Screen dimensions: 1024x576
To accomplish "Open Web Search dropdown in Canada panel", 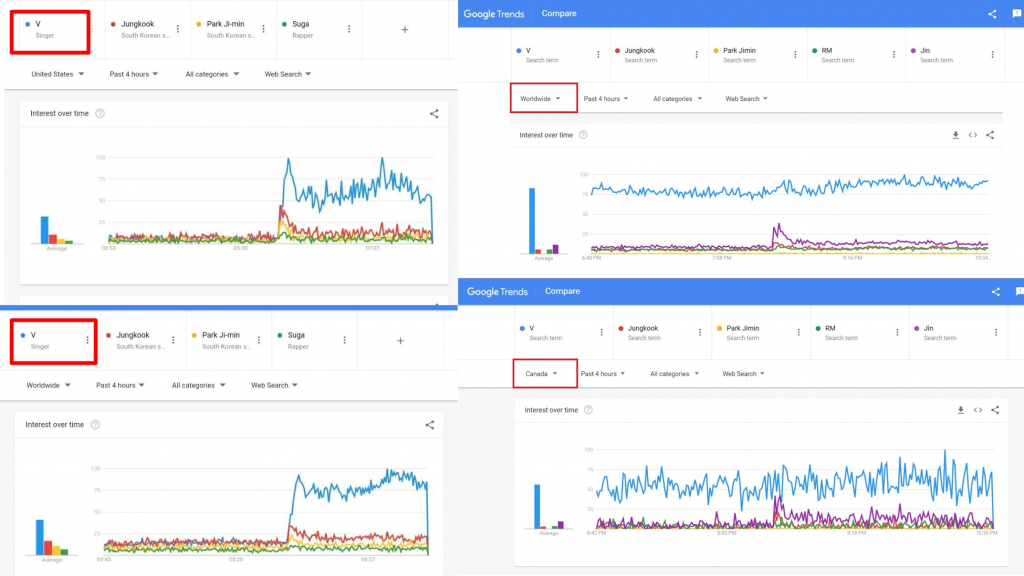I will [743, 374].
